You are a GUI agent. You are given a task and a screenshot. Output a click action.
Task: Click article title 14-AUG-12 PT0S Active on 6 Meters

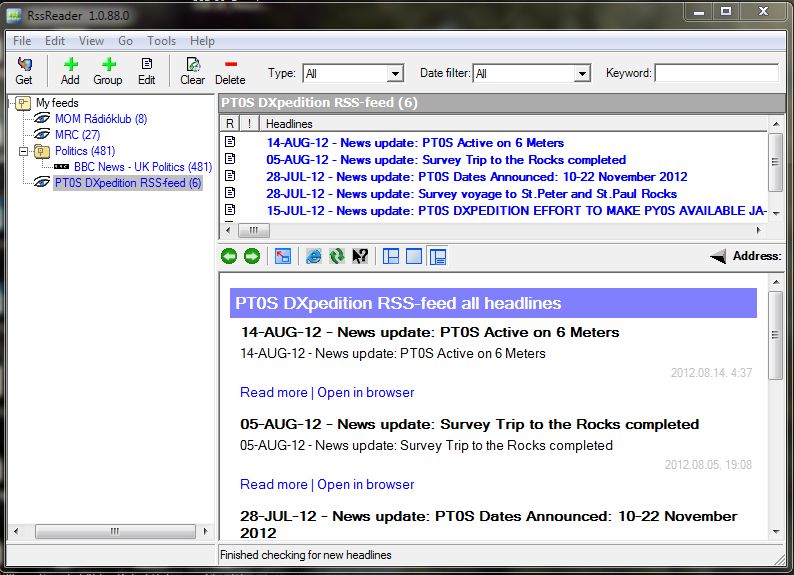point(430,332)
